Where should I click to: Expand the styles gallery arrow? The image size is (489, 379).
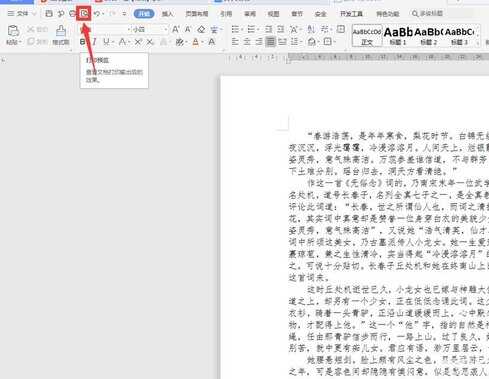pos(478,42)
